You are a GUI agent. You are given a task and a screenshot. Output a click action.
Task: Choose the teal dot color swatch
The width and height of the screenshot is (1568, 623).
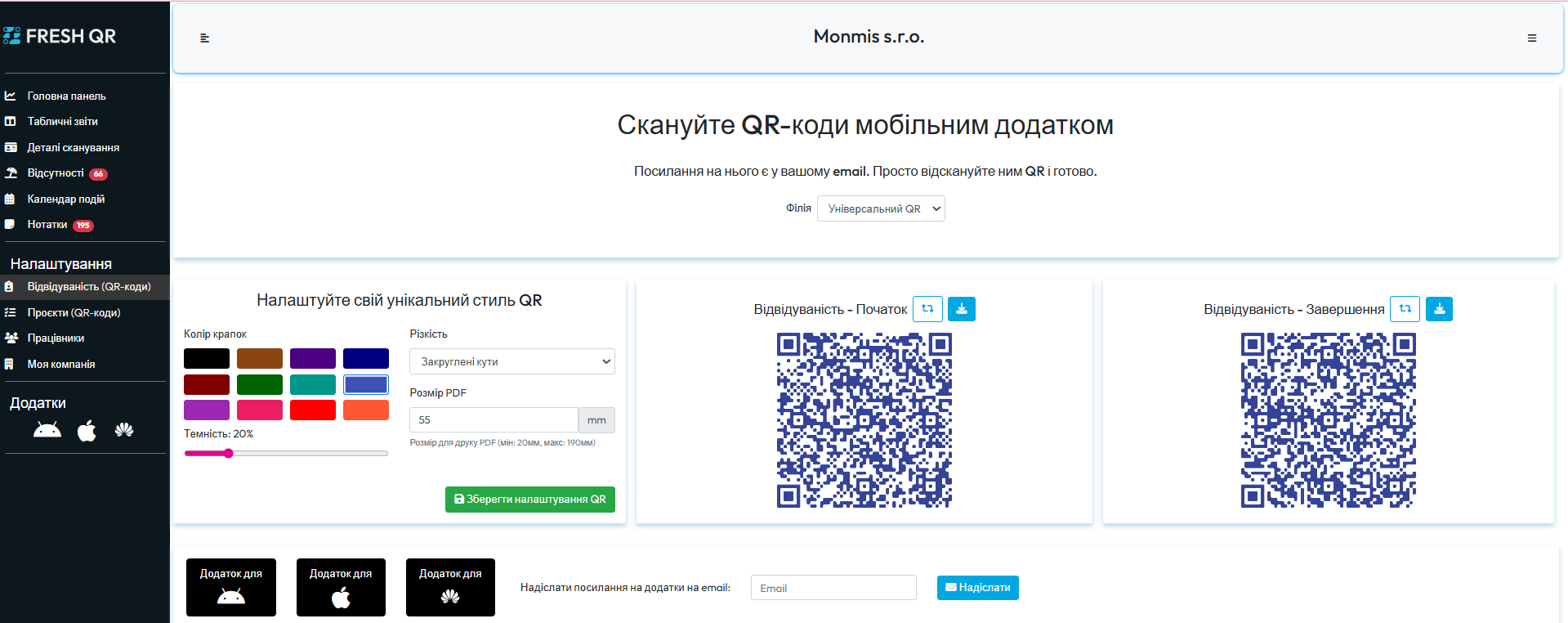point(313,384)
